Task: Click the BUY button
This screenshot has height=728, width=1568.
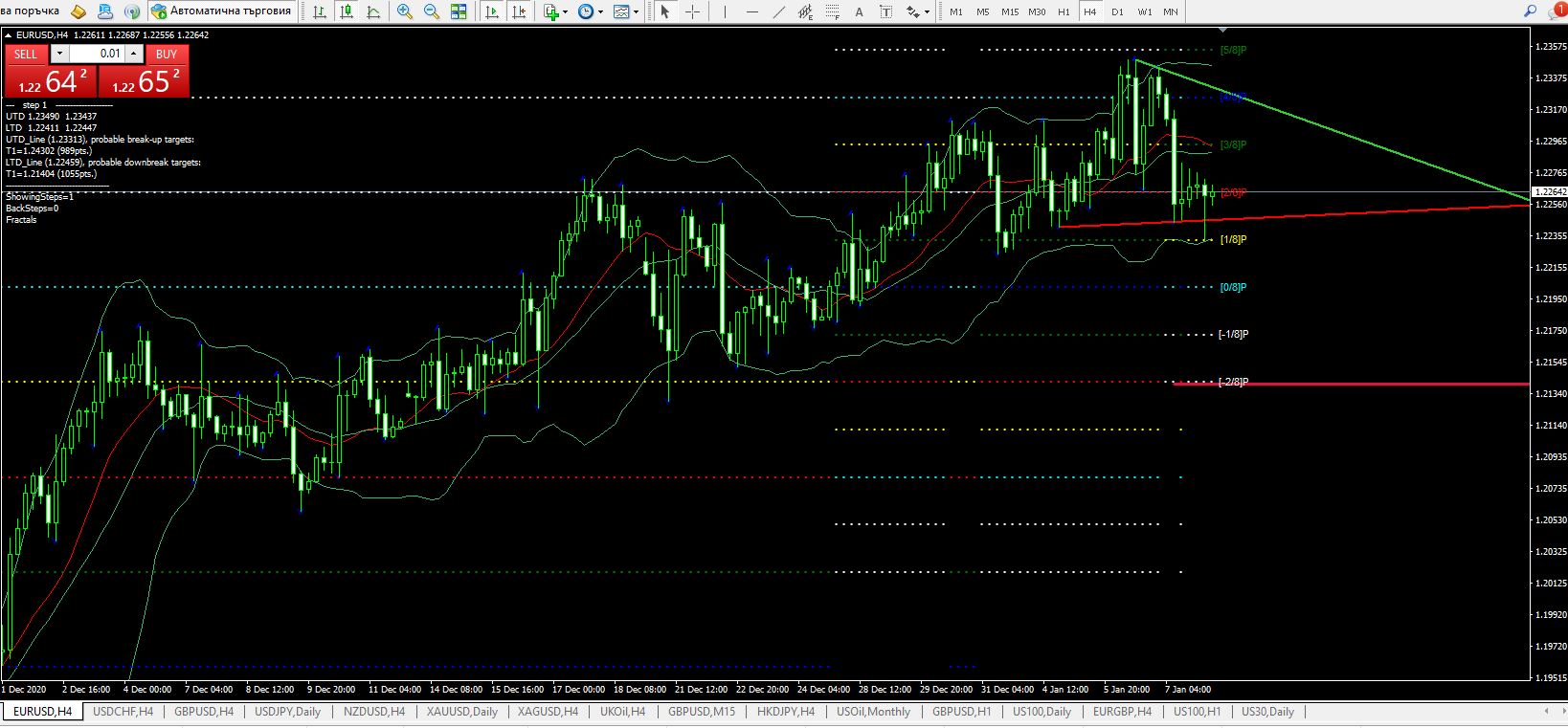Action: click(167, 54)
